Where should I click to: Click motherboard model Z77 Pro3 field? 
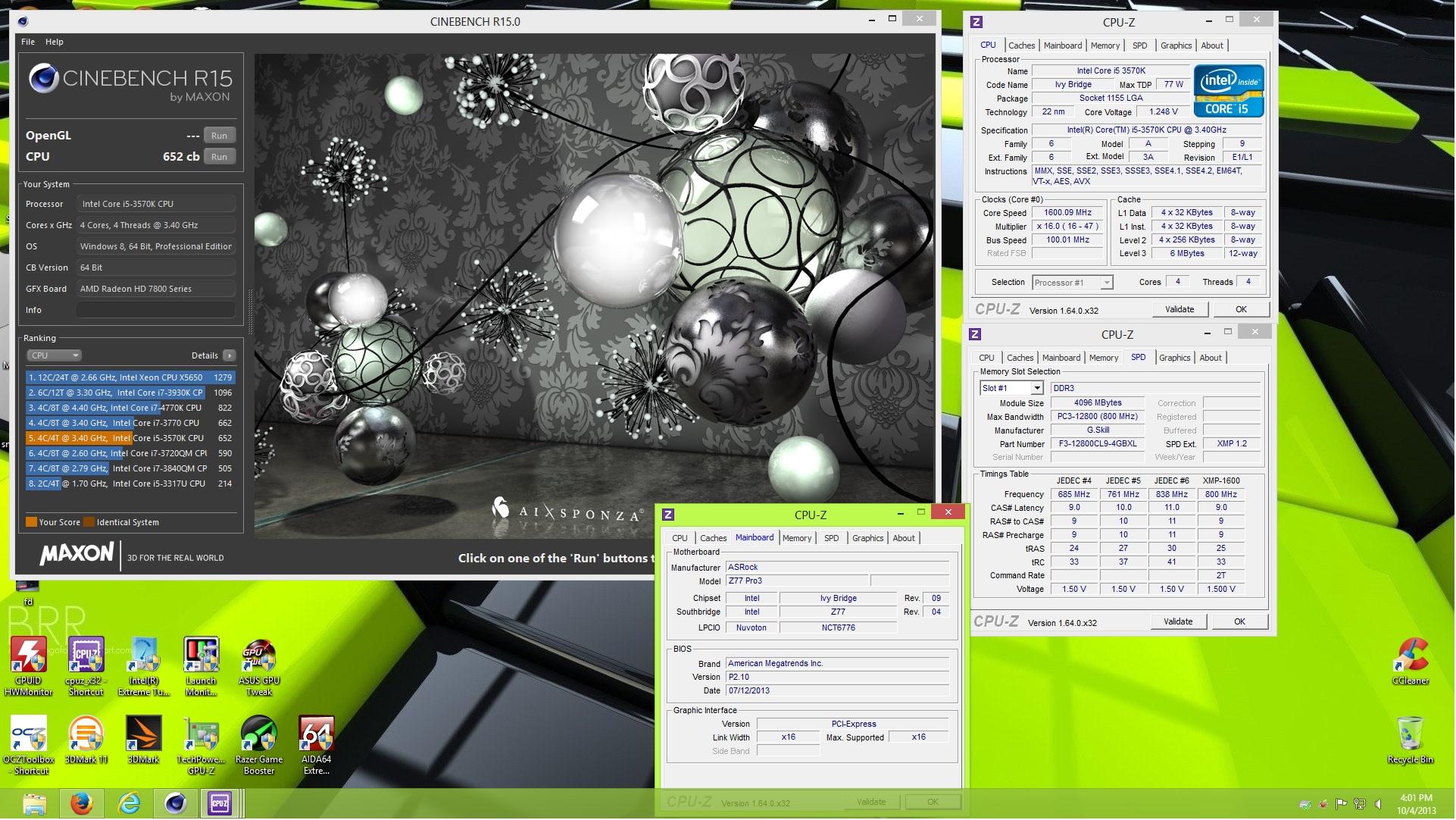tap(796, 581)
